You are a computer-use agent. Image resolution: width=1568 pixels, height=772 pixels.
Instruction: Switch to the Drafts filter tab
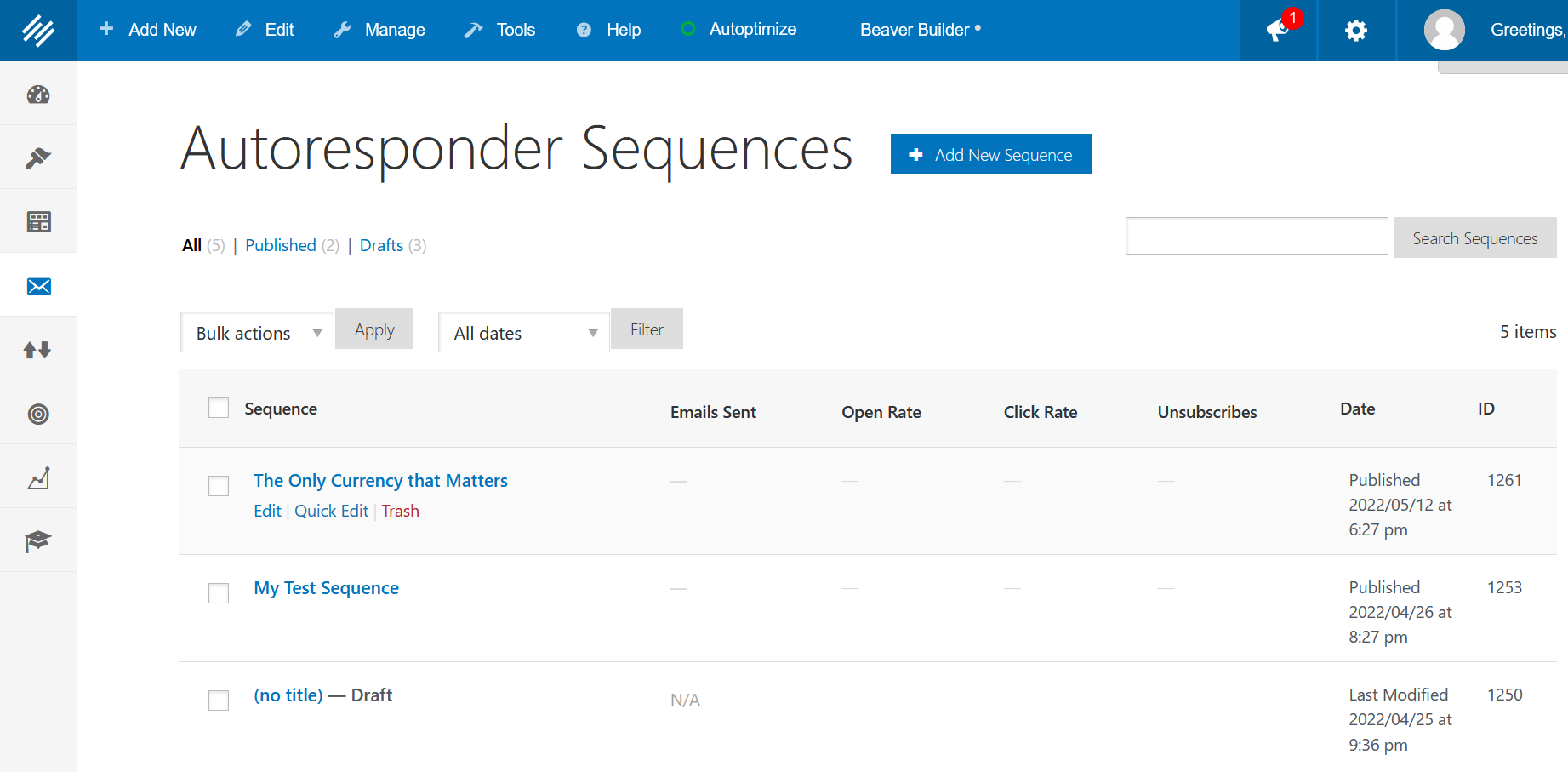(x=381, y=245)
